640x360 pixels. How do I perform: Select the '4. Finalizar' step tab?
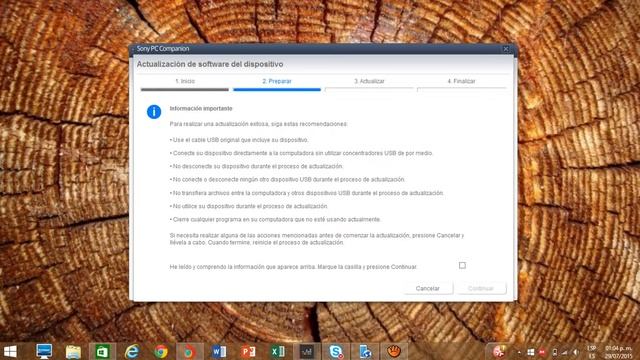pyautogui.click(x=462, y=81)
